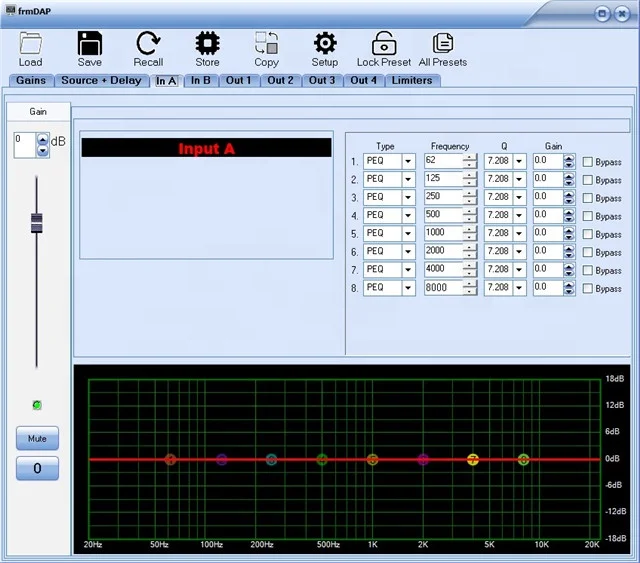
Task: Click the vertical Gain fader handle
Action: coord(37,222)
